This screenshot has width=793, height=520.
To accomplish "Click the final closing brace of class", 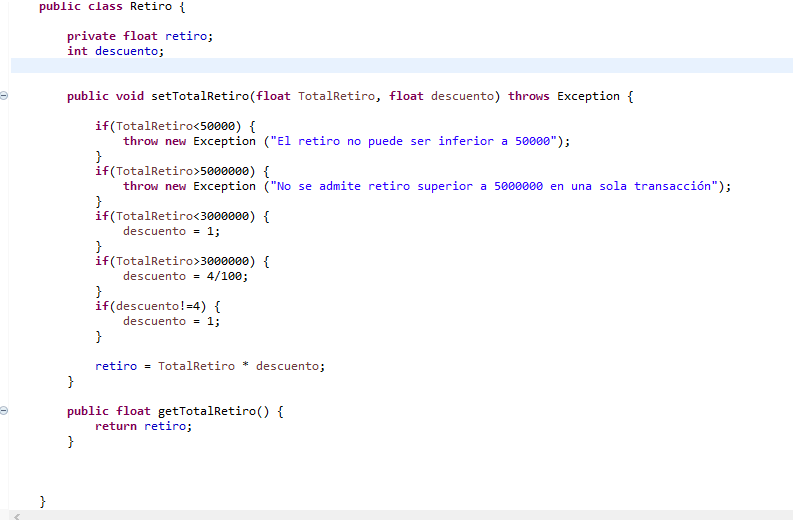I will (42, 501).
